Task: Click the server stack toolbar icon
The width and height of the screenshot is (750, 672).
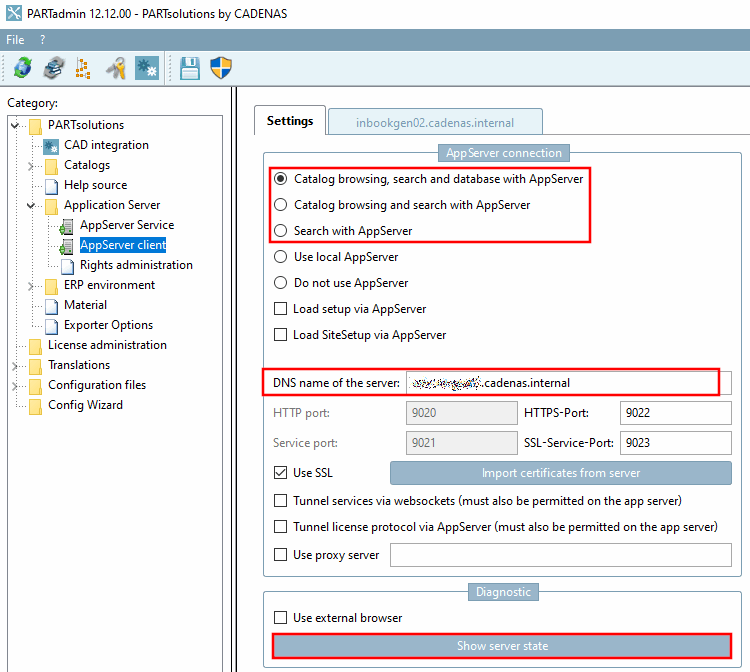Action: [54, 67]
